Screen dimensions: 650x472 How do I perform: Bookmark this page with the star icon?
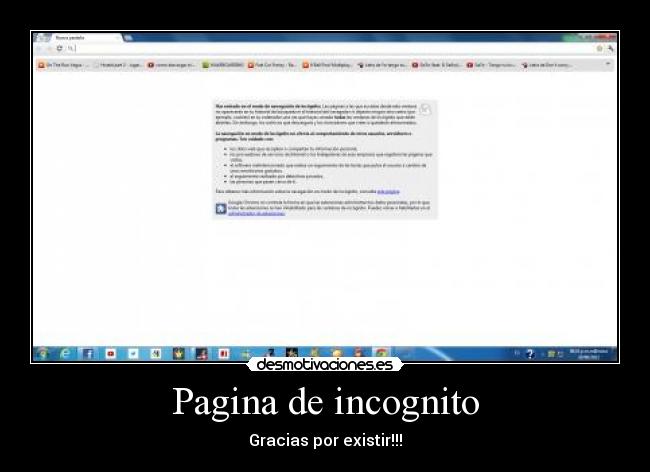[599, 49]
